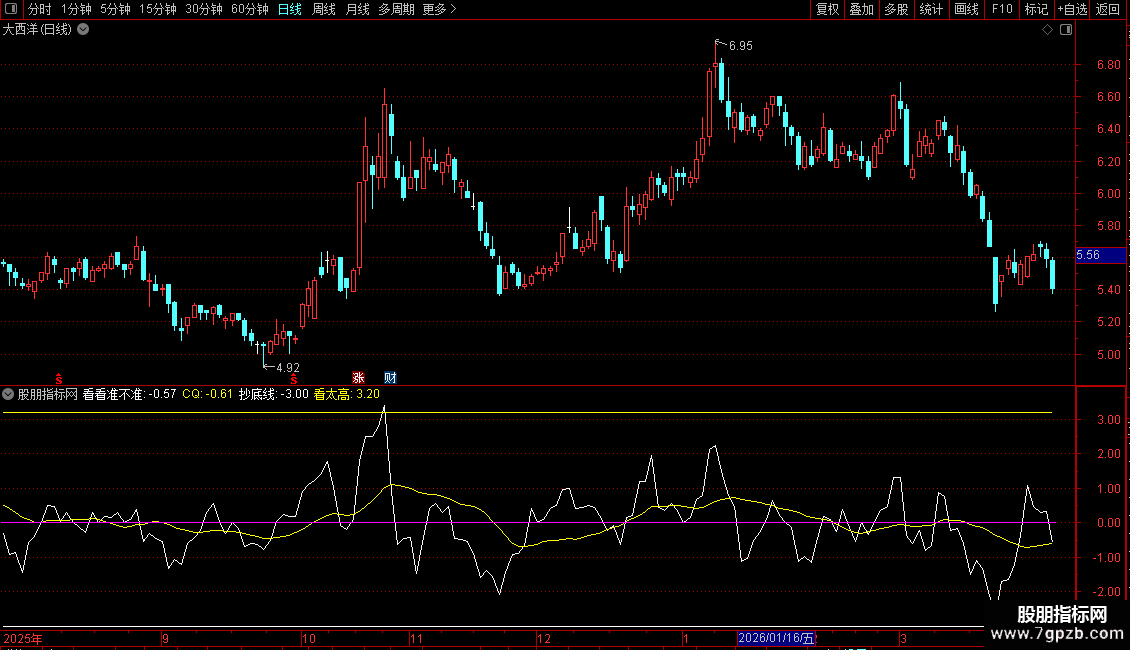
Task: Click the 6.00 price axis label
Action: tap(1108, 194)
